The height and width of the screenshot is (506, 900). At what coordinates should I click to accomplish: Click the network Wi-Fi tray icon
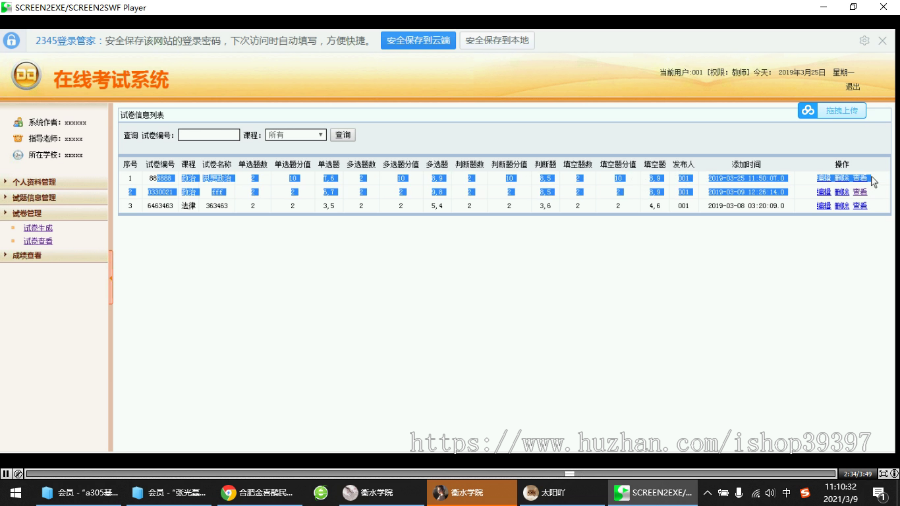point(755,493)
